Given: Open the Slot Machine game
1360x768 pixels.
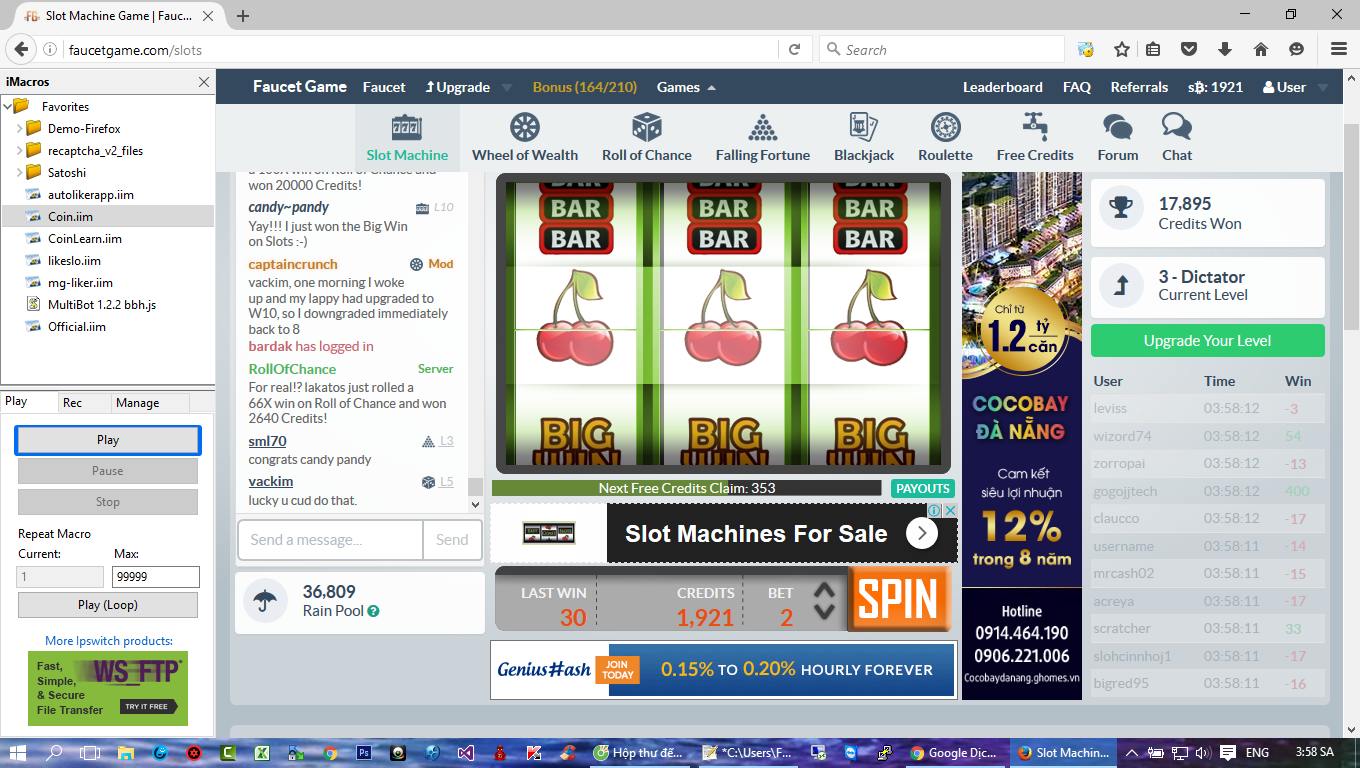Looking at the screenshot, I should (407, 138).
